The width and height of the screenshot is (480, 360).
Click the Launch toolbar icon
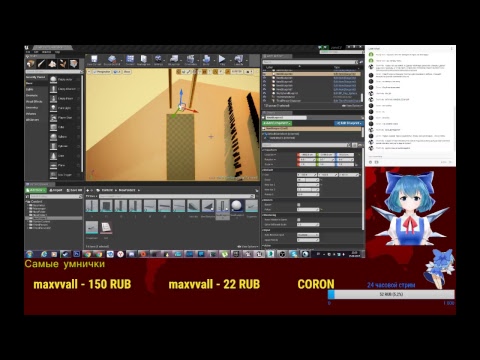(x=239, y=60)
